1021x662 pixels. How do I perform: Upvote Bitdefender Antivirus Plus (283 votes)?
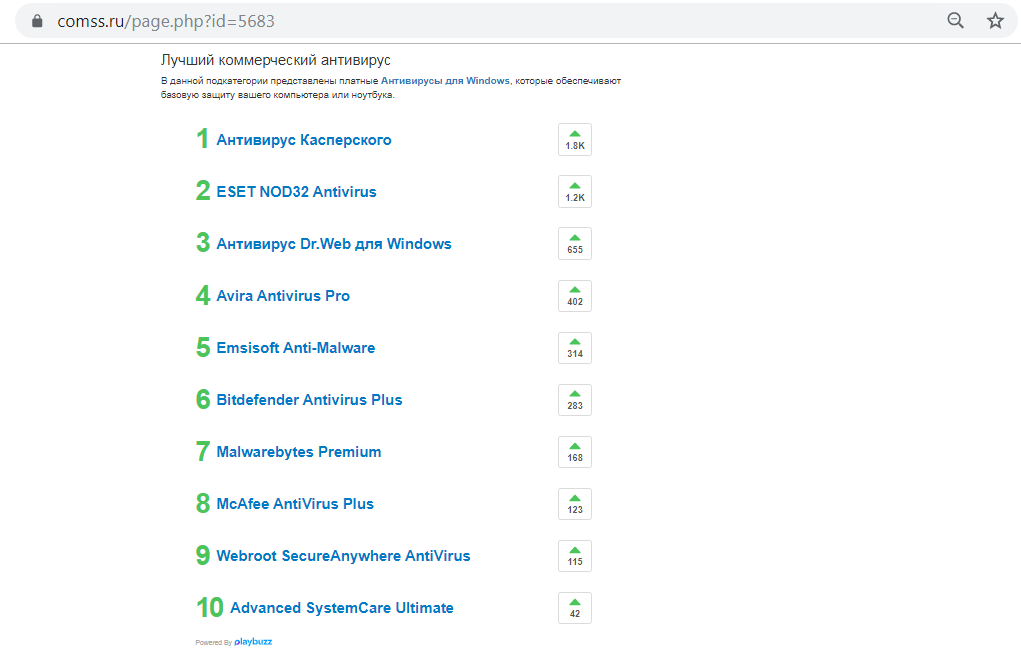575,400
